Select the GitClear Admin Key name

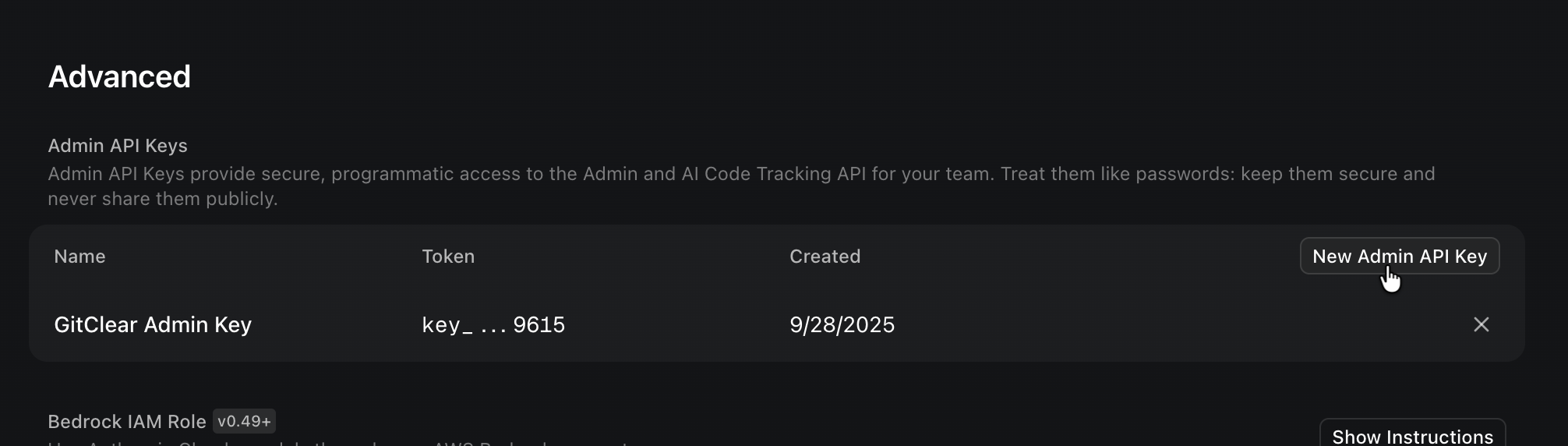(x=153, y=324)
